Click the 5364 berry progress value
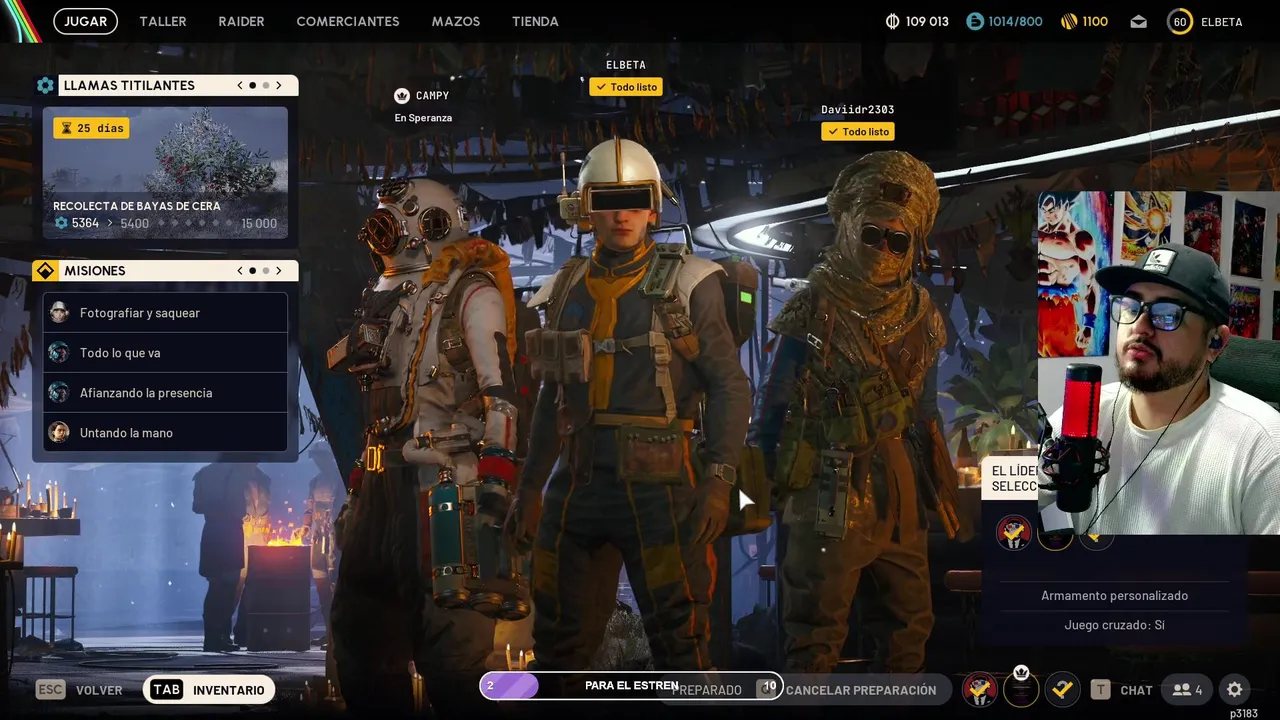Viewport: 1280px width, 720px height. point(85,223)
